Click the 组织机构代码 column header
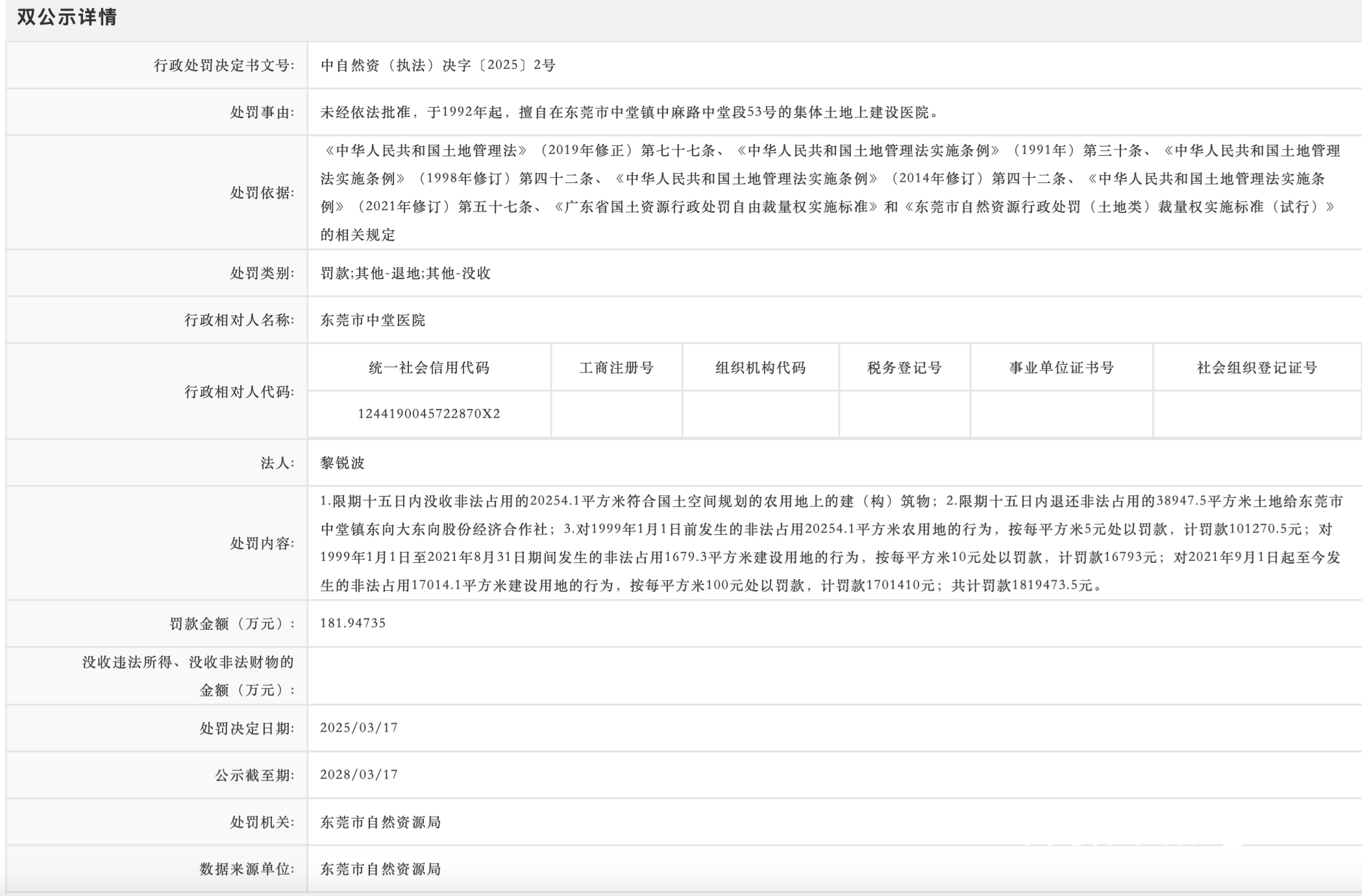Screen dimensions: 1362x896 [760, 367]
